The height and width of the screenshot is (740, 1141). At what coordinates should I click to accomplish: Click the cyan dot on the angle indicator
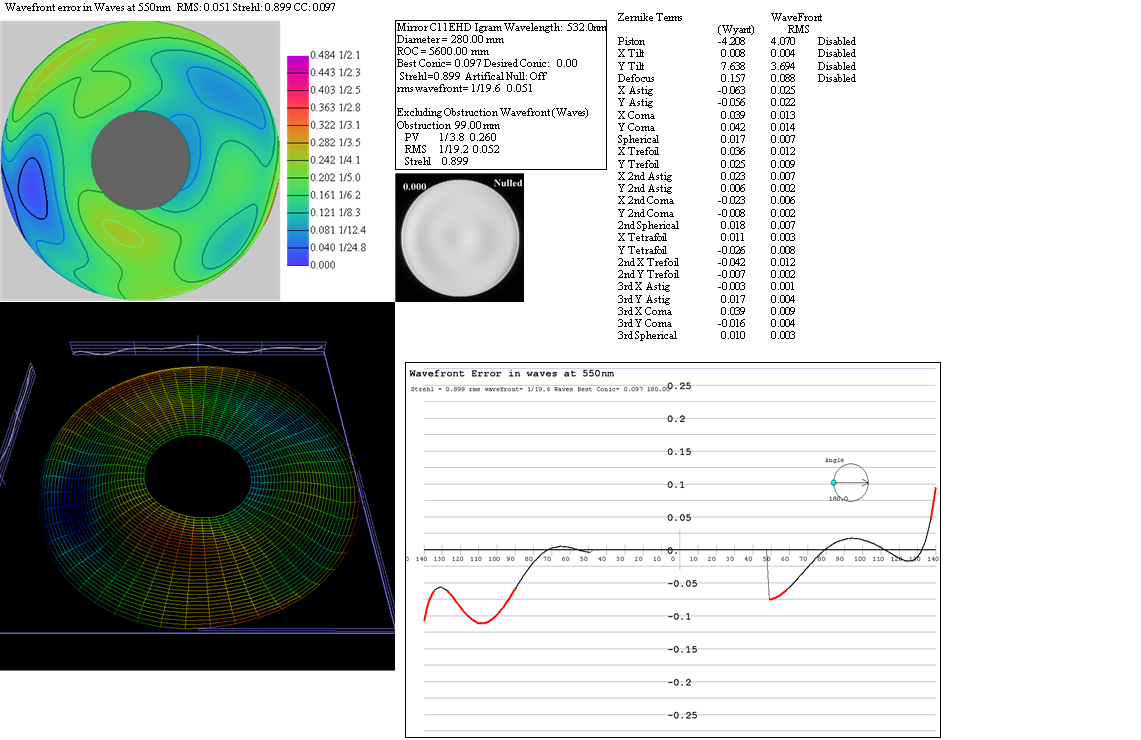point(833,483)
